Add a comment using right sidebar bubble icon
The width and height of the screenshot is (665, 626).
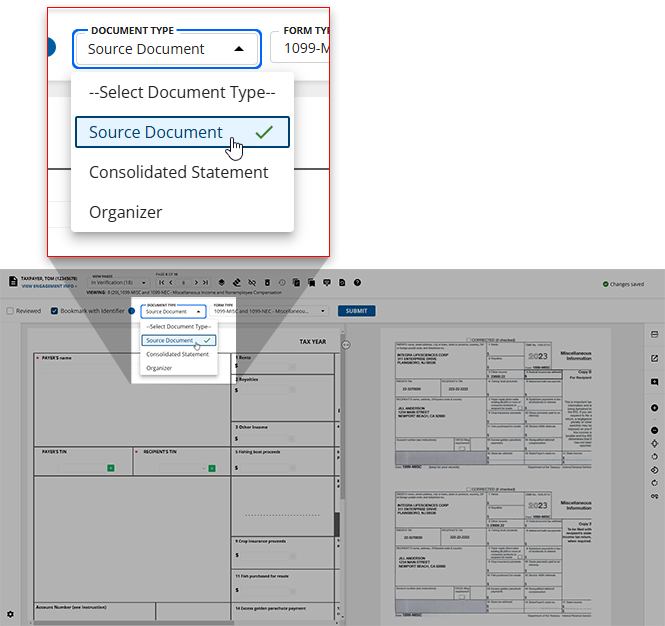point(654,382)
